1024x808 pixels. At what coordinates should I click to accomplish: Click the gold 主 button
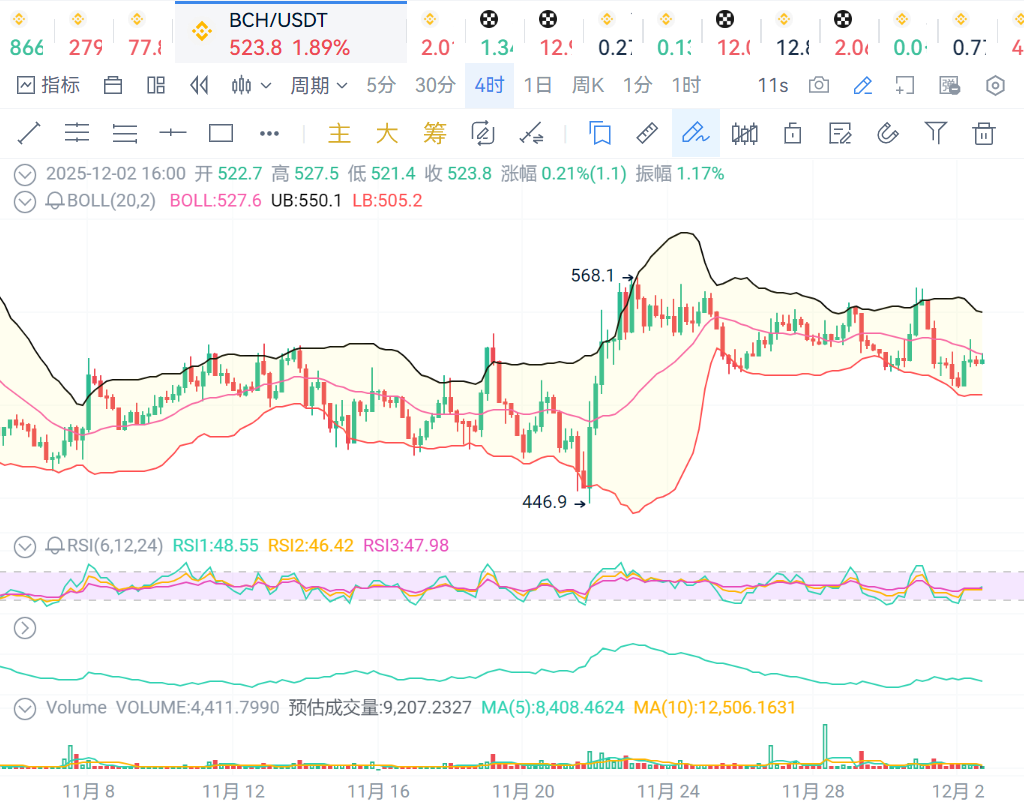pyautogui.click(x=340, y=133)
